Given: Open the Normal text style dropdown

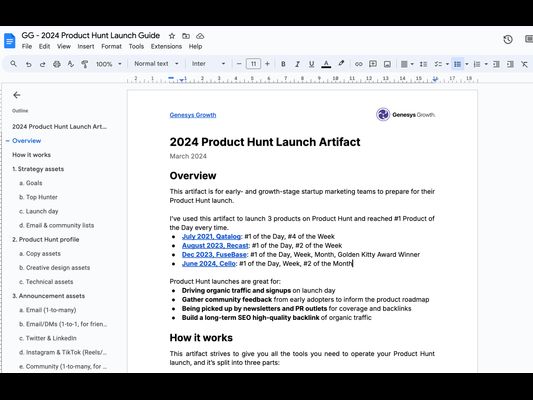Looking at the screenshot, I should tap(156, 64).
